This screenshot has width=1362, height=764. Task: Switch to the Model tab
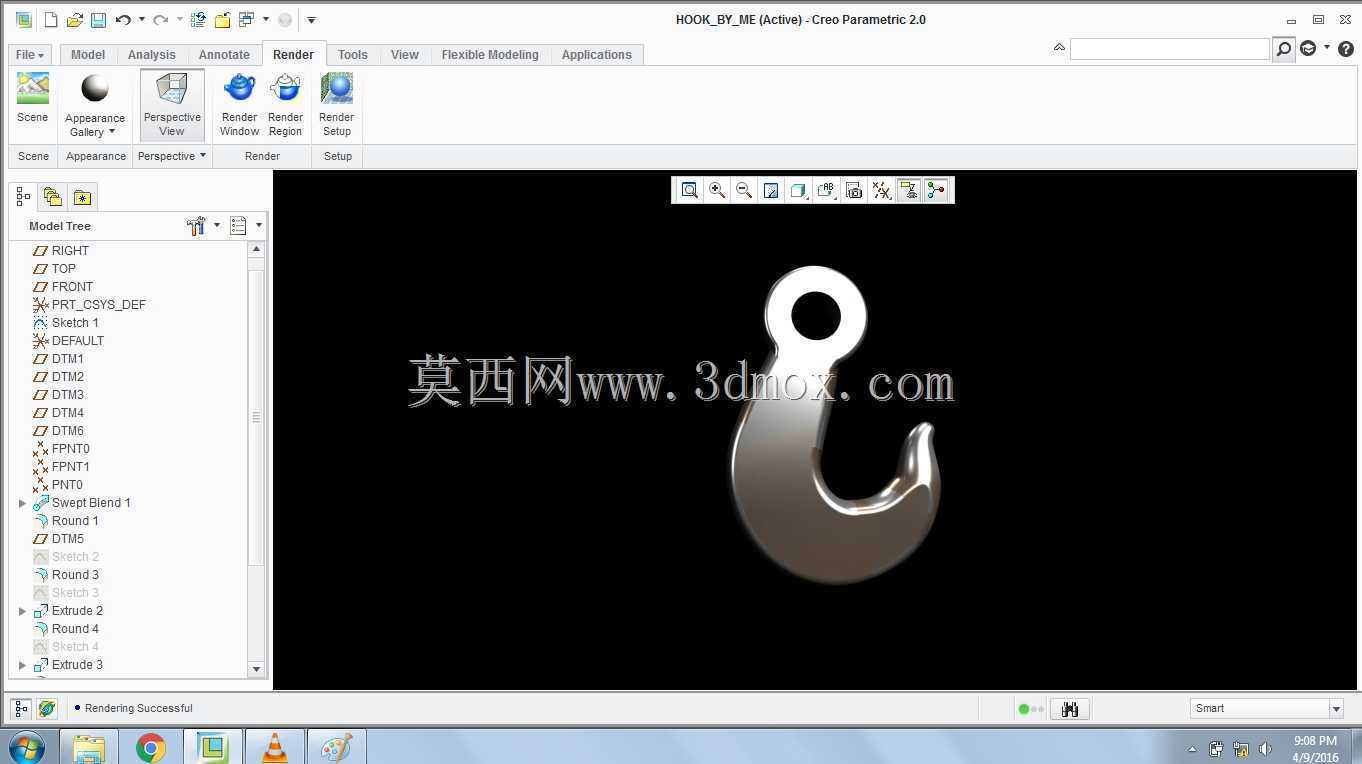(88, 55)
